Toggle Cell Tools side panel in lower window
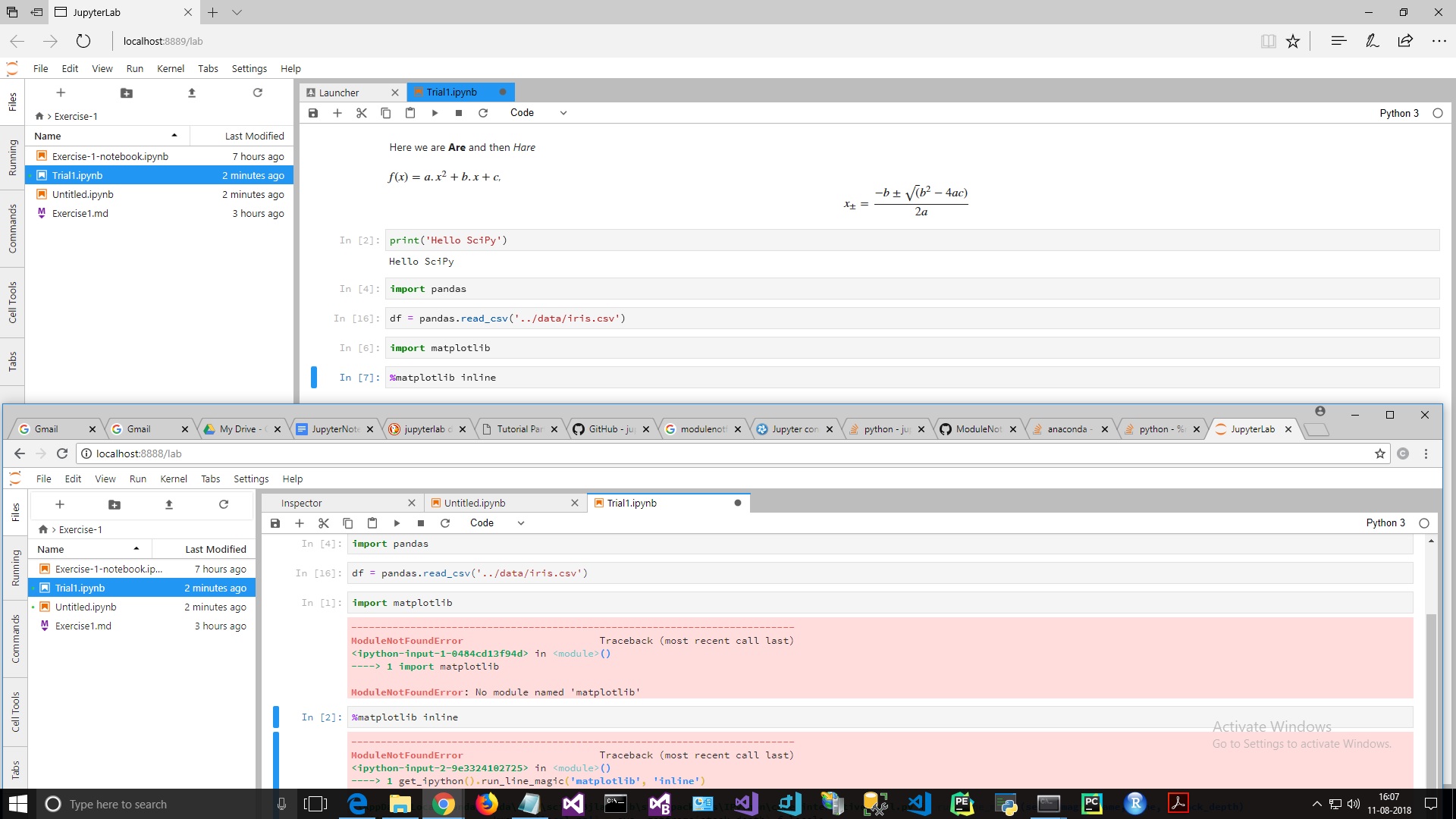The width and height of the screenshot is (1456, 819). pyautogui.click(x=15, y=711)
